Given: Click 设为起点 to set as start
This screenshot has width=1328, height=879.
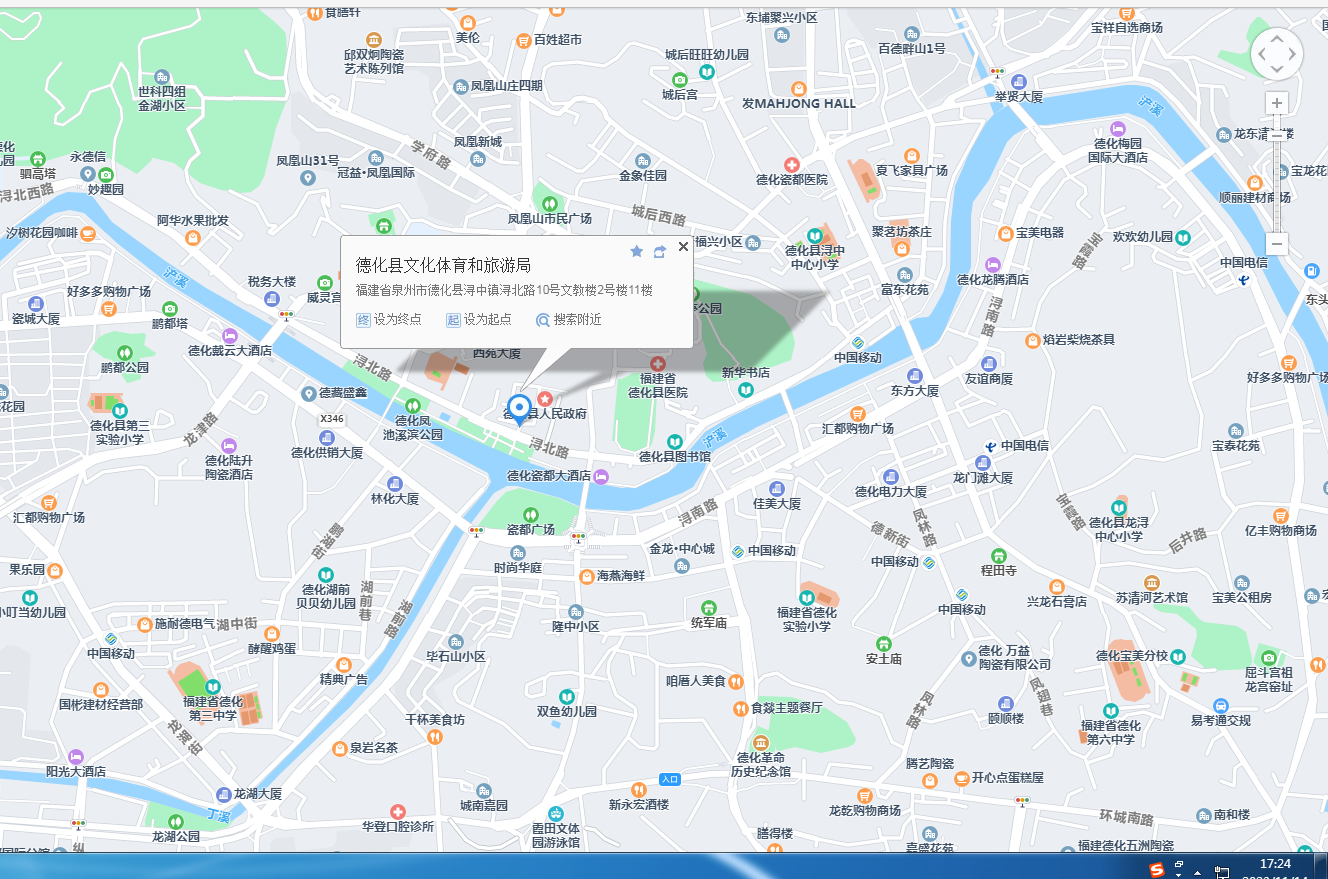Looking at the screenshot, I should [x=479, y=320].
